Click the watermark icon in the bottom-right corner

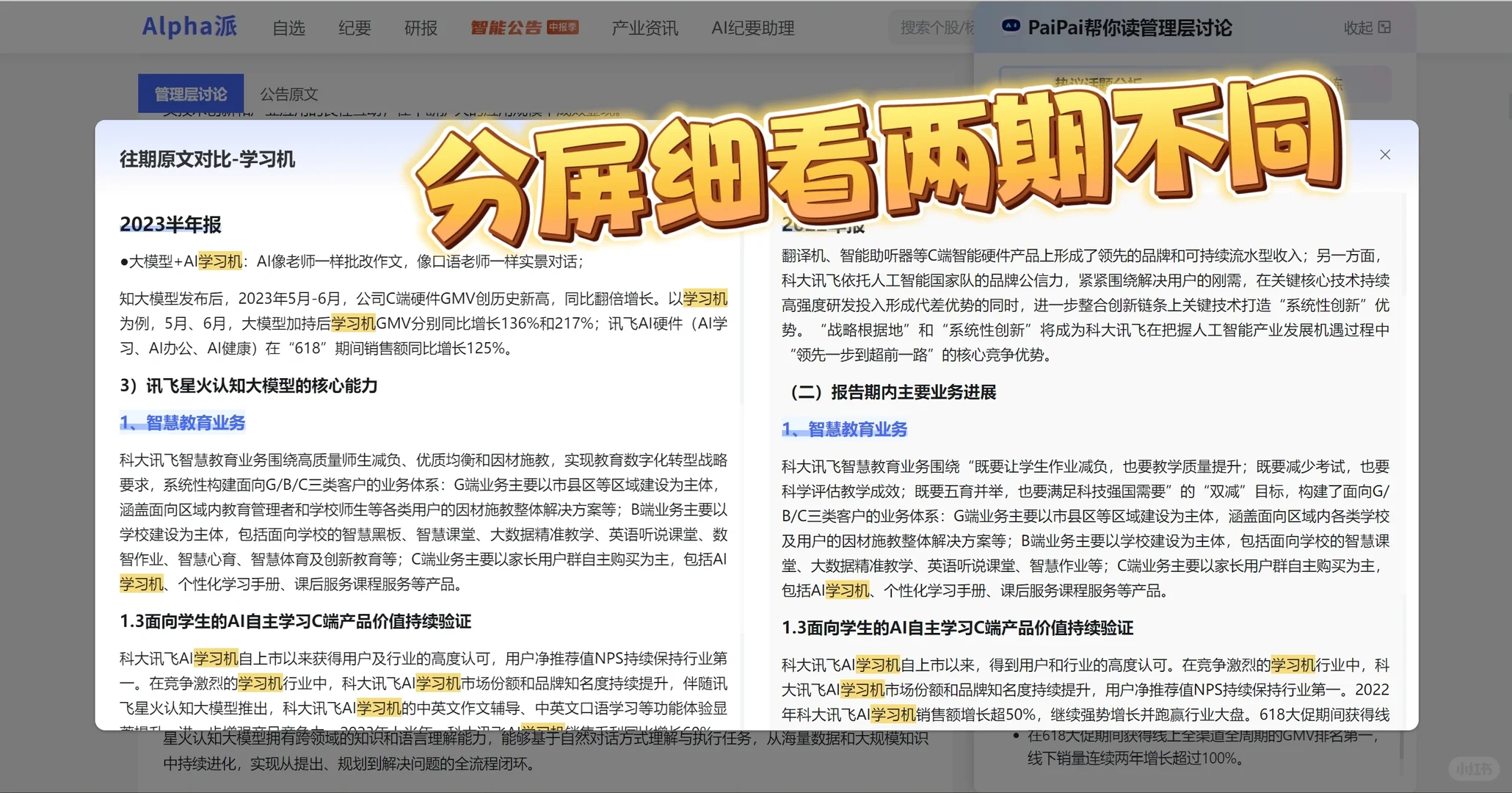[x=1474, y=768]
